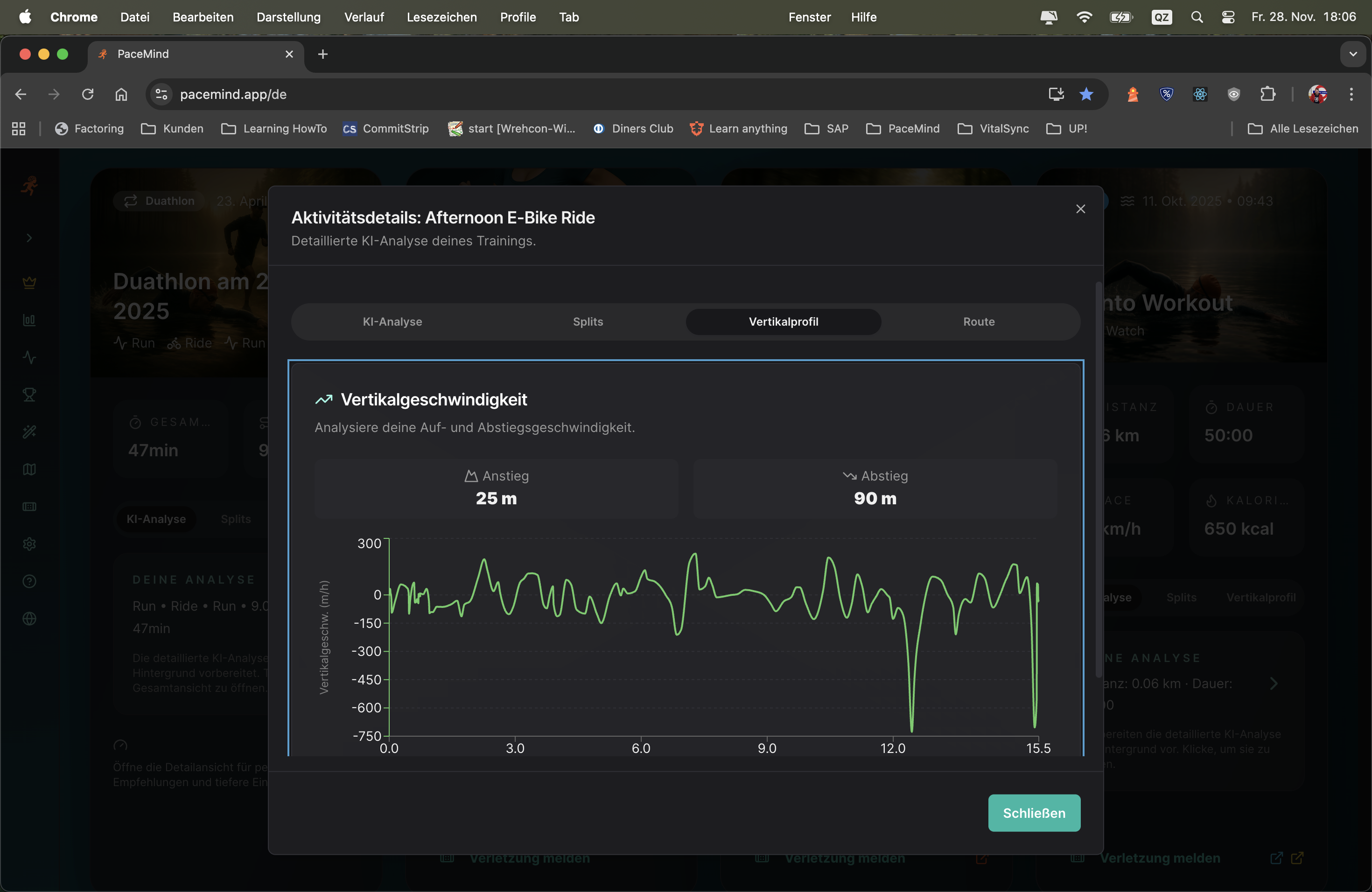Open the map icon in sidebar
The width and height of the screenshot is (1372, 892).
click(29, 470)
